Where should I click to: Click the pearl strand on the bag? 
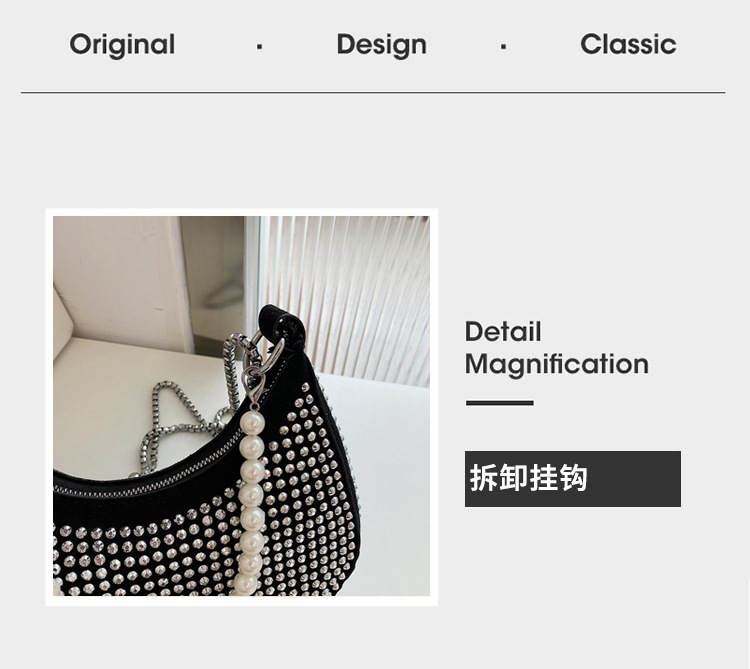[x=251, y=502]
